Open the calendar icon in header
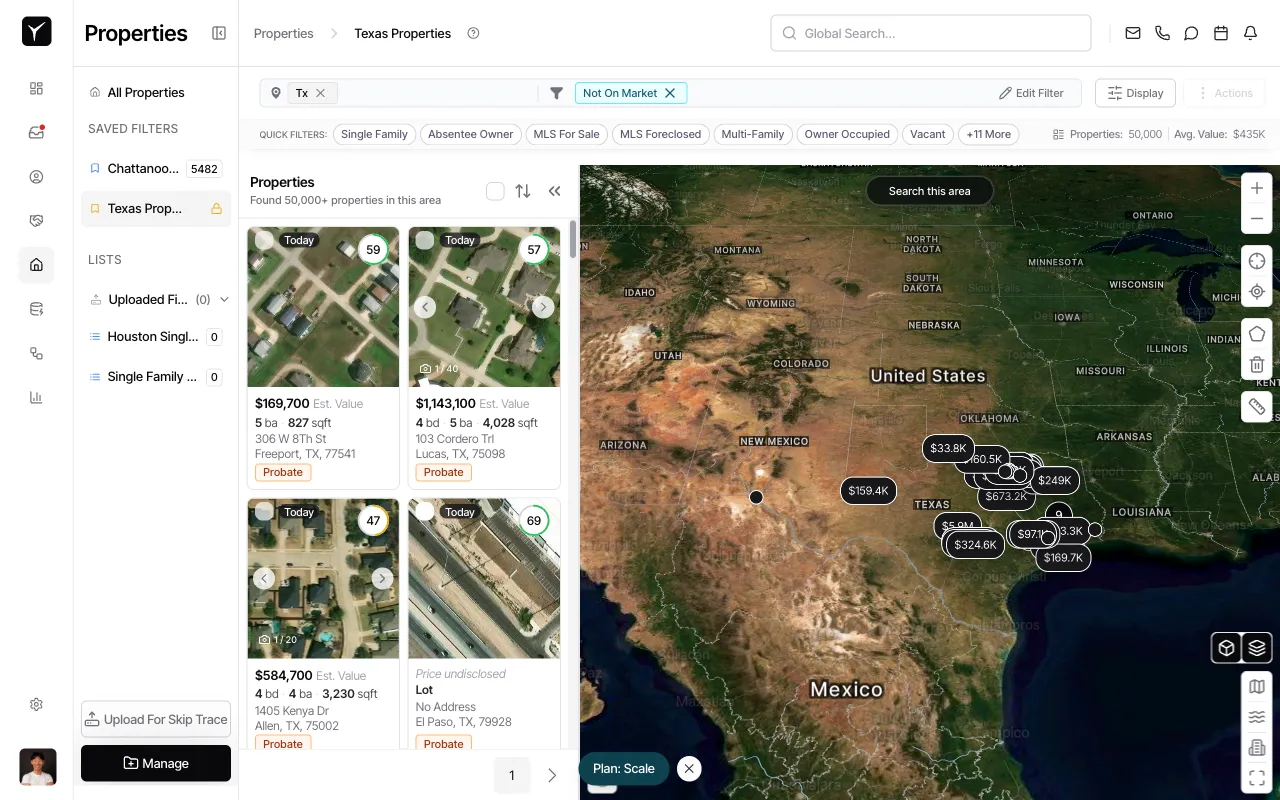Image resolution: width=1280 pixels, height=800 pixels. 1221,33
